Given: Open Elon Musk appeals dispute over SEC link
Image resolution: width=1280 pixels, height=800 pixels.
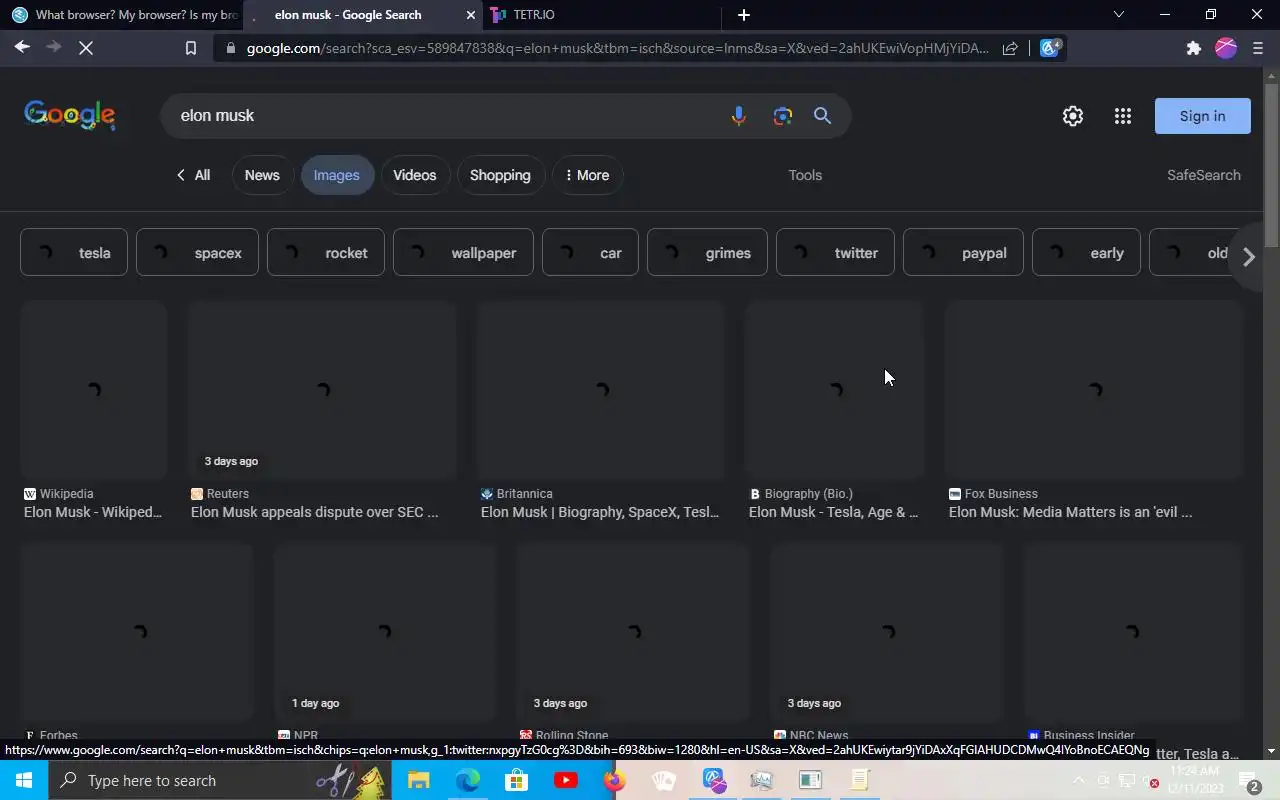Looking at the screenshot, I should (314, 512).
